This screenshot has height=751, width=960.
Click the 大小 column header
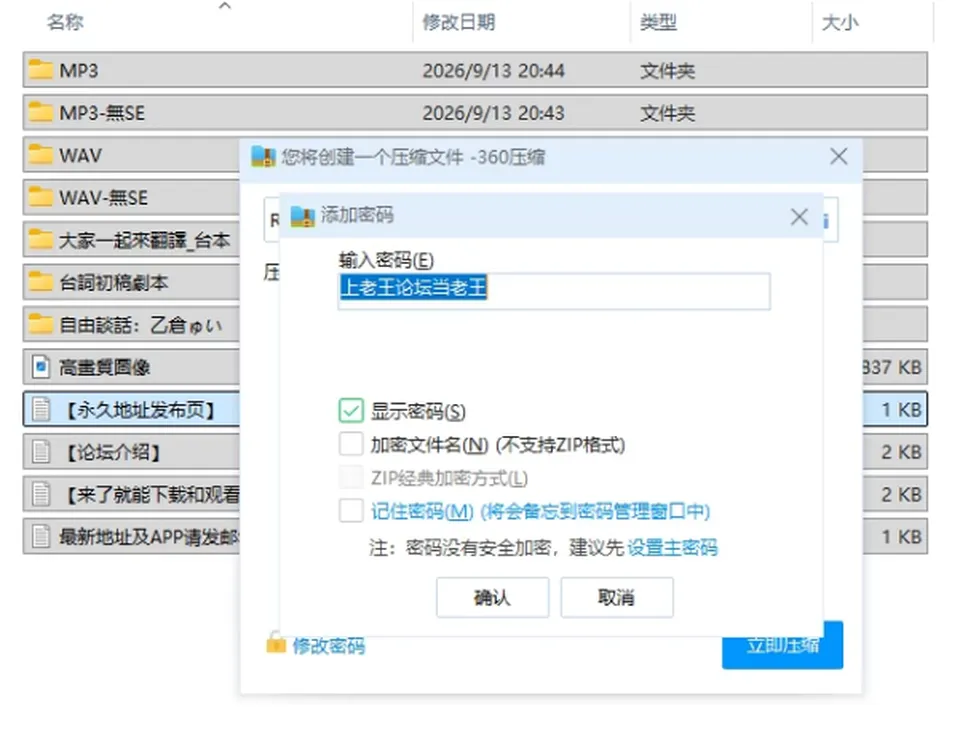click(839, 23)
